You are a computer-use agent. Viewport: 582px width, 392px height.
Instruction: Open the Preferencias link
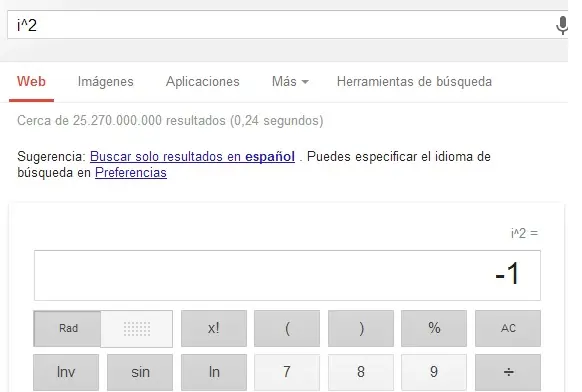(x=131, y=173)
